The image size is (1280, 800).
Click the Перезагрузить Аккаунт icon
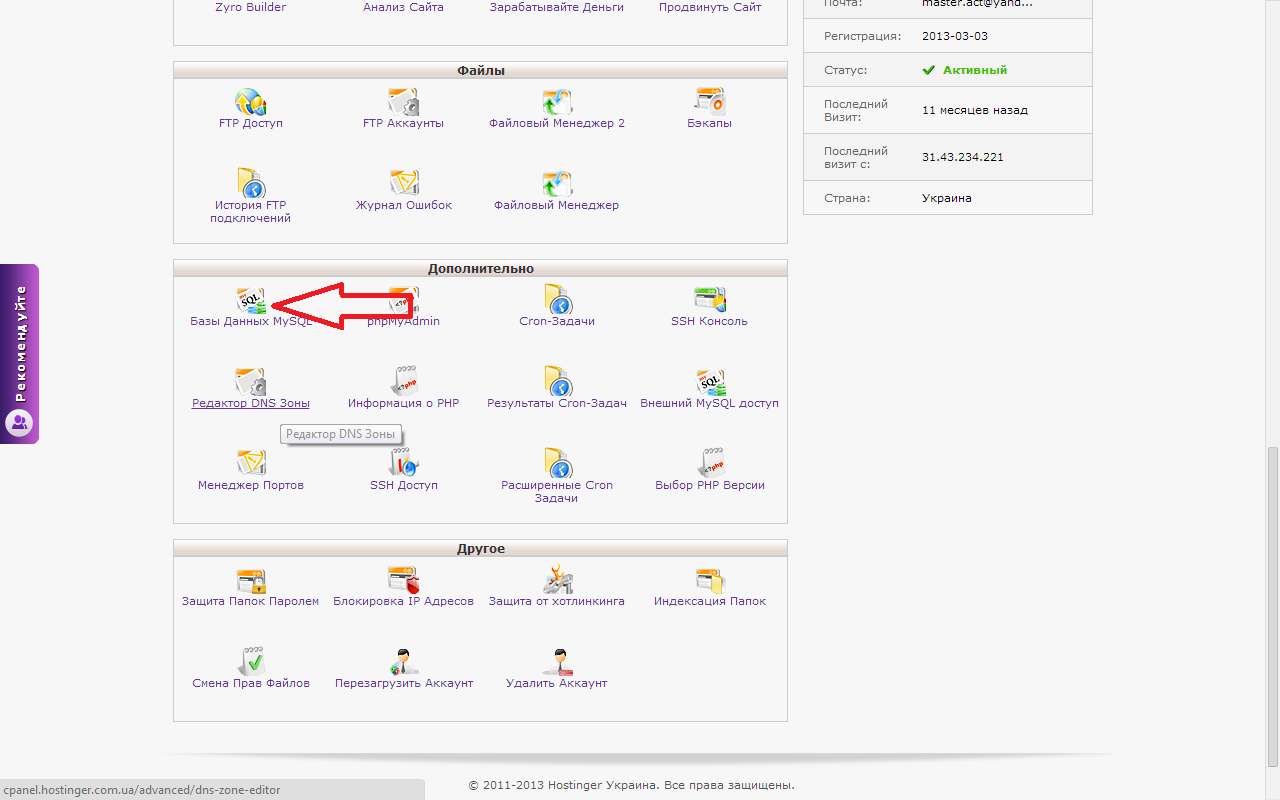click(x=403, y=661)
